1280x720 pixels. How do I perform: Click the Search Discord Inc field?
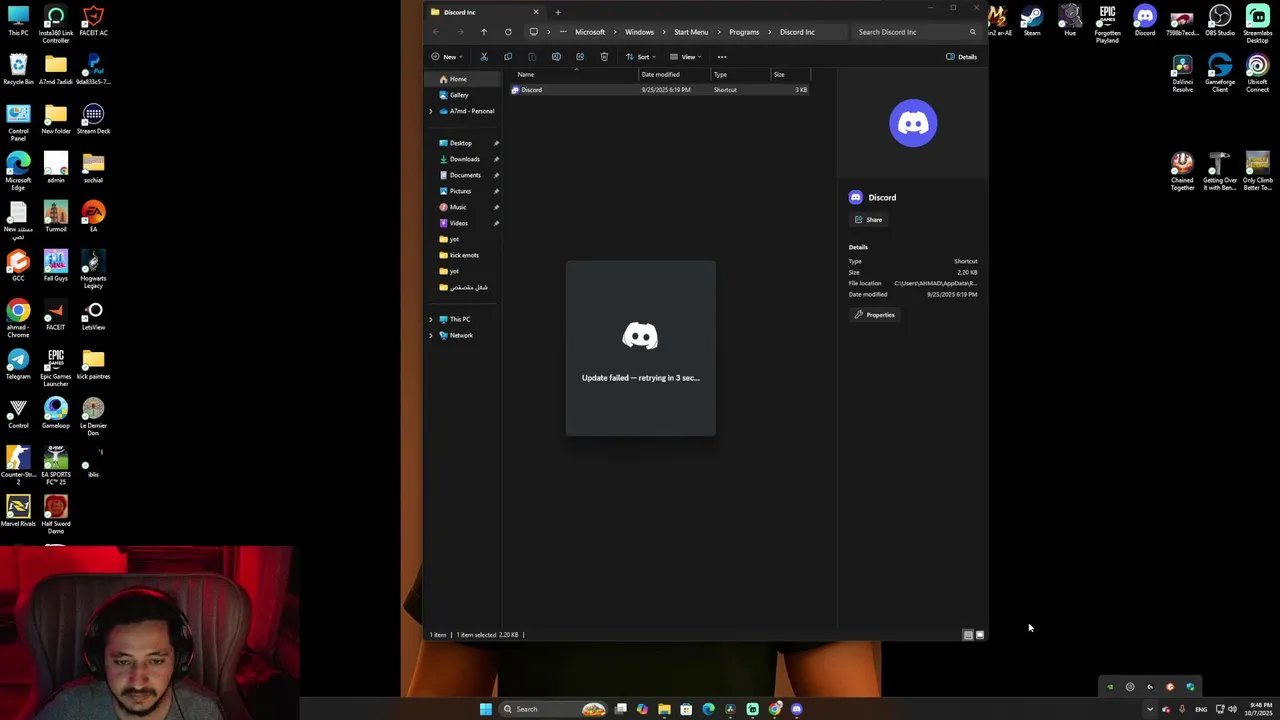[915, 32]
